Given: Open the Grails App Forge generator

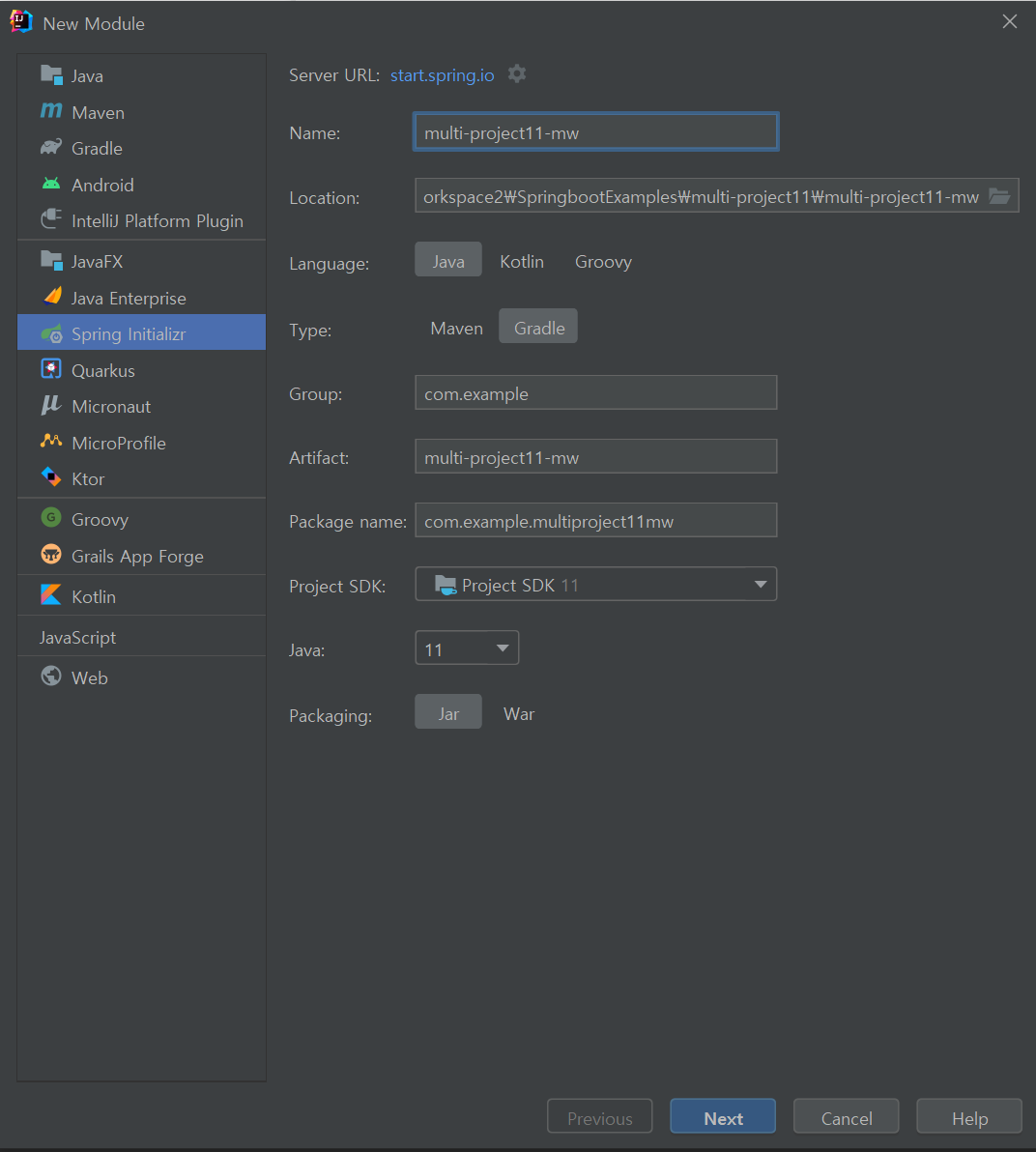Looking at the screenshot, I should 137,556.
